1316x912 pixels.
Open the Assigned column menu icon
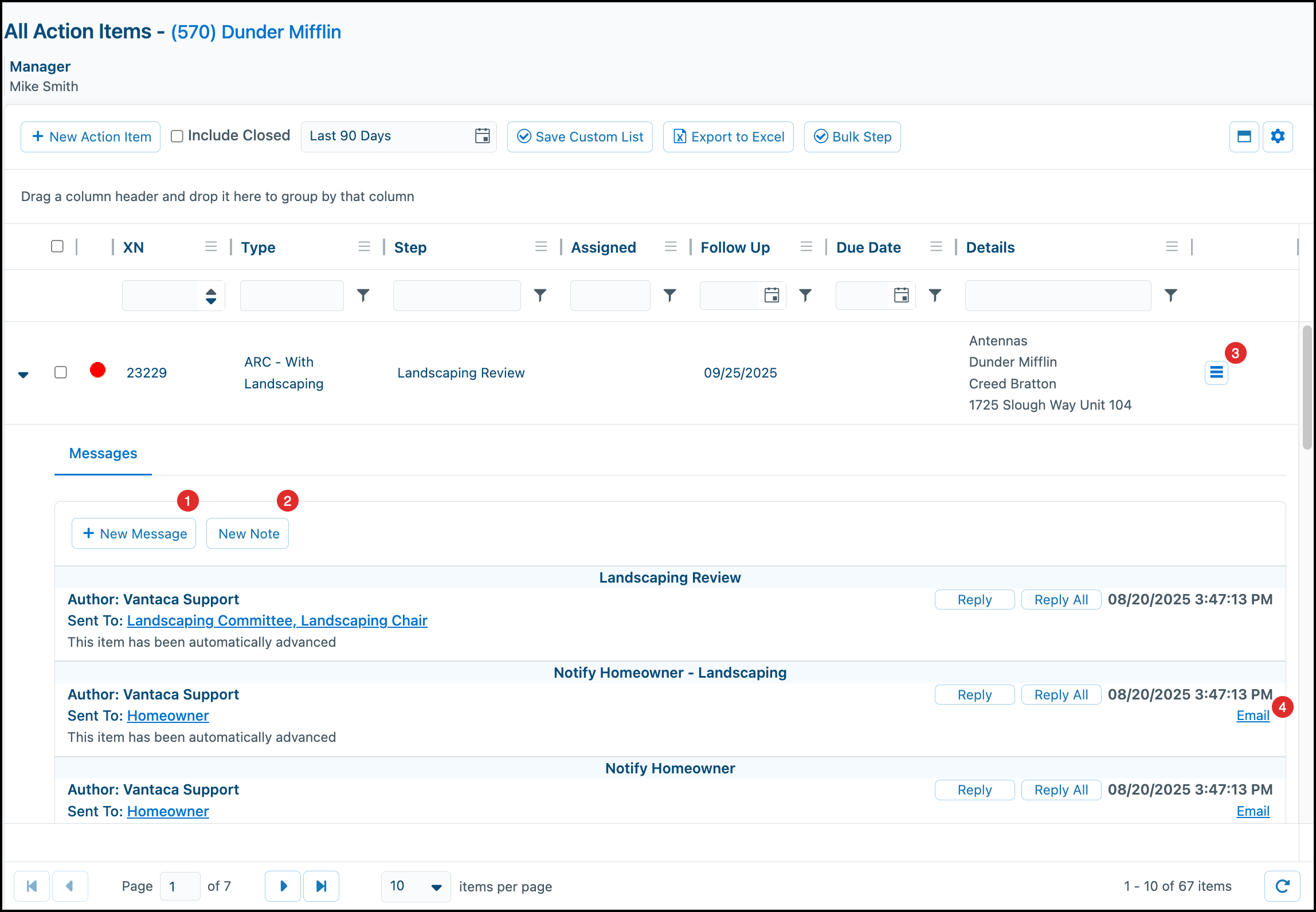[x=671, y=246]
